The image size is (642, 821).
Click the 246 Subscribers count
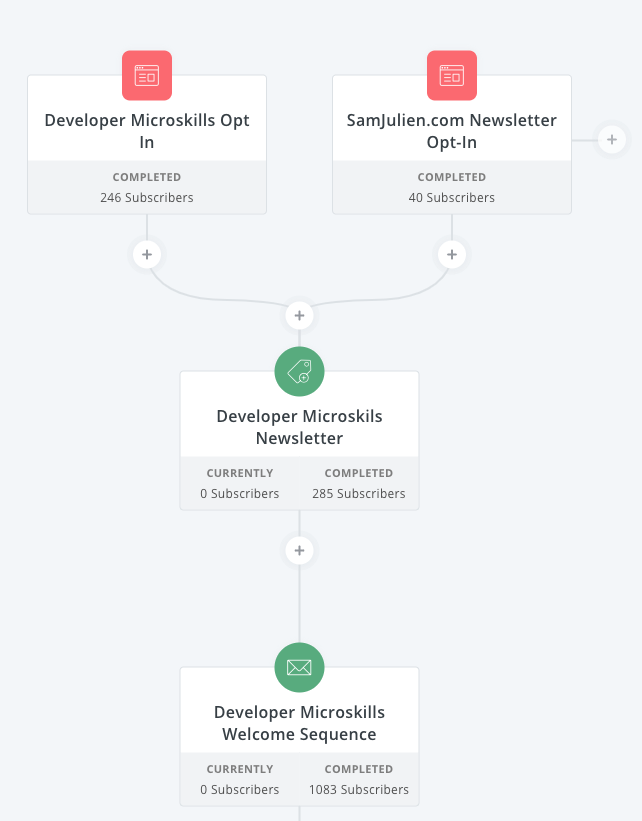147,197
